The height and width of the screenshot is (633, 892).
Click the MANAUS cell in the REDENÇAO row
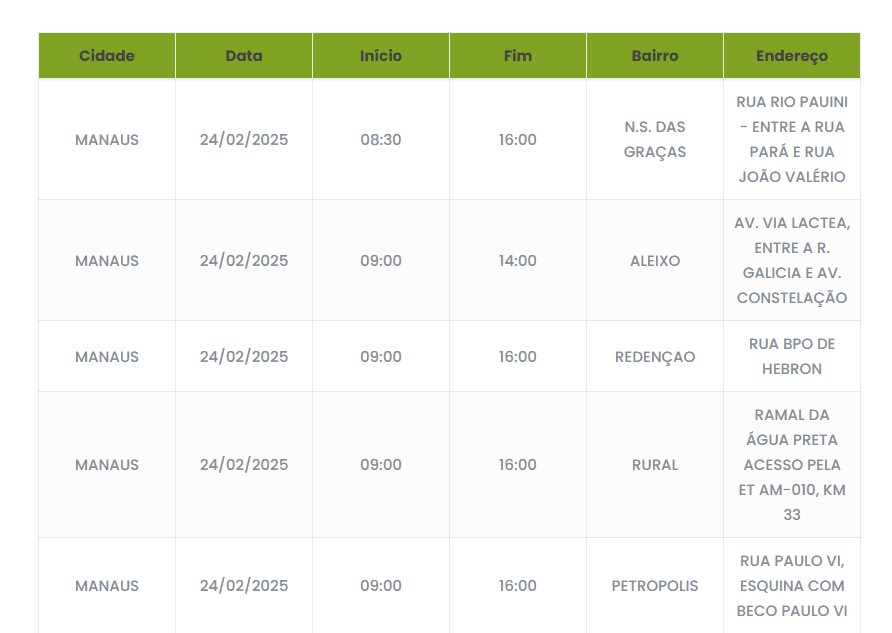[107, 357]
